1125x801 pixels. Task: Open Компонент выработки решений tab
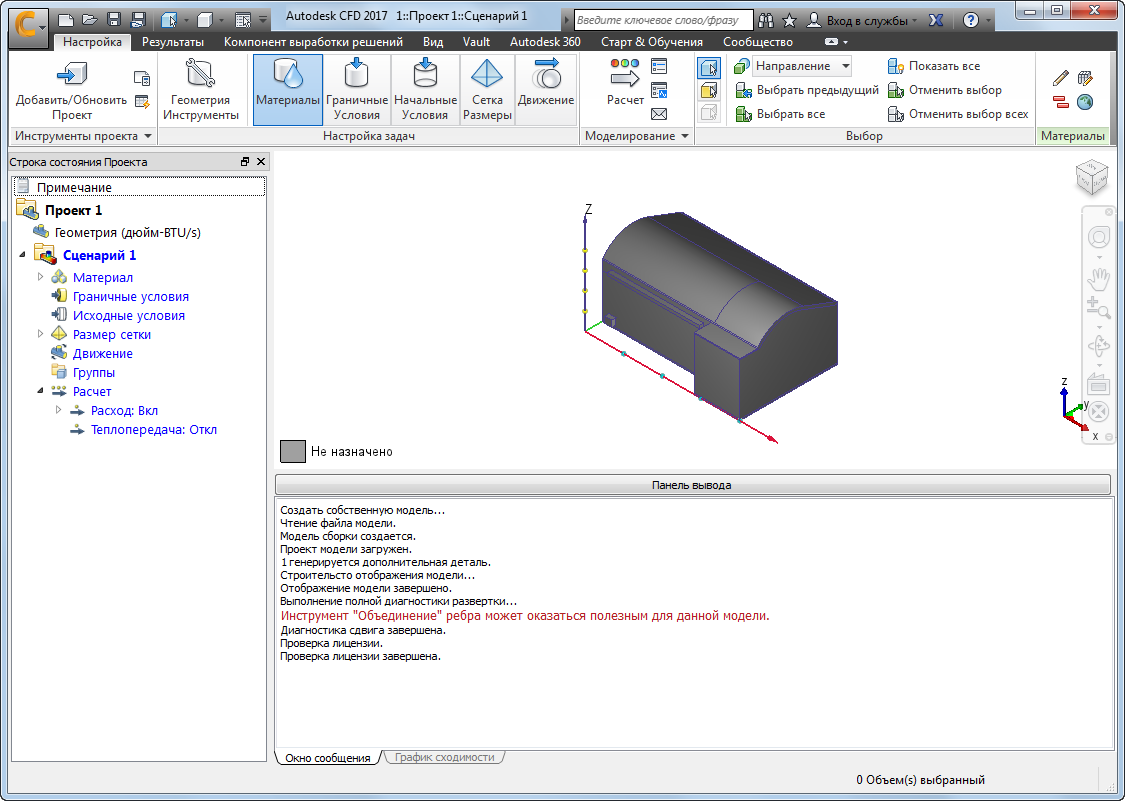tap(313, 42)
